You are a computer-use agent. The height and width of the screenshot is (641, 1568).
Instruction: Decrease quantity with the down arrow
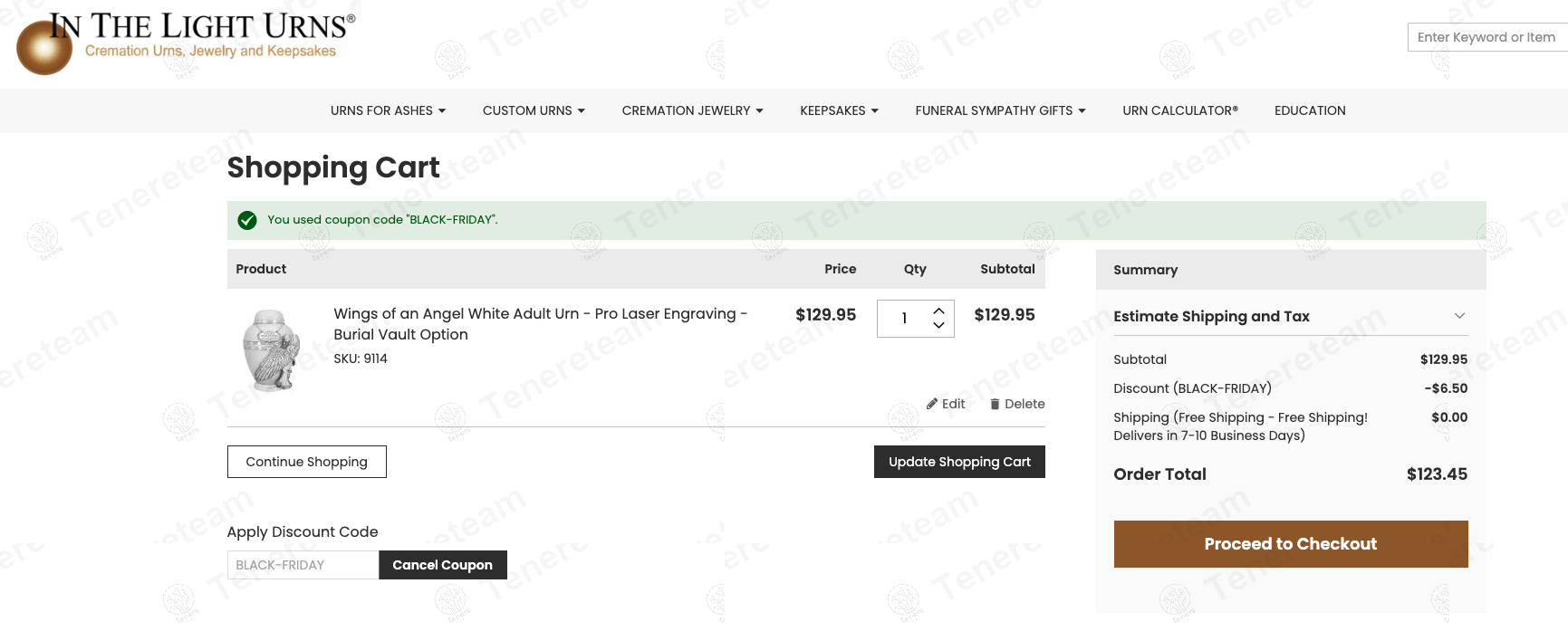click(x=938, y=326)
